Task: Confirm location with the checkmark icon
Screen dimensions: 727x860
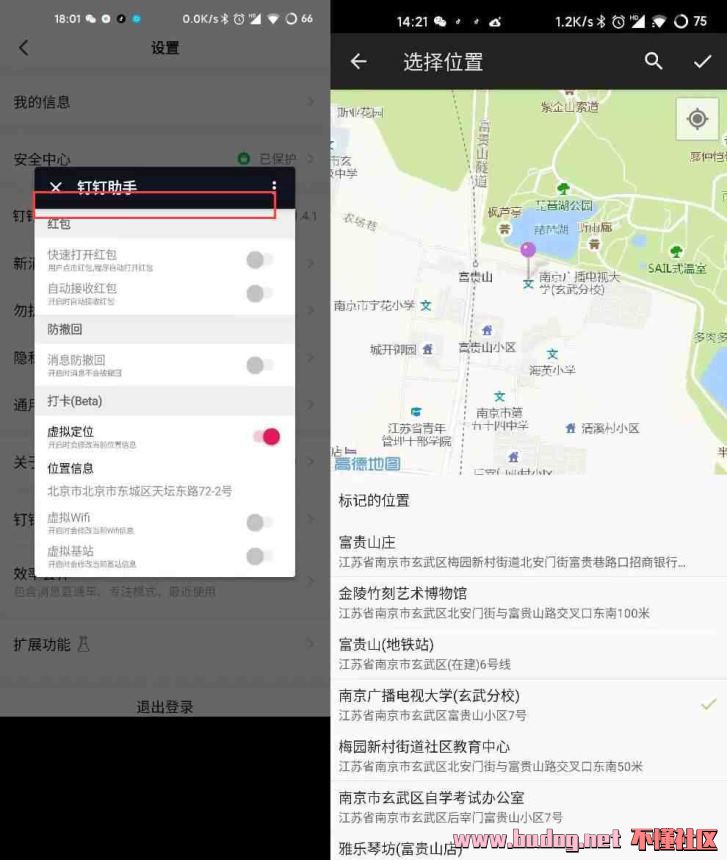Action: [702, 61]
